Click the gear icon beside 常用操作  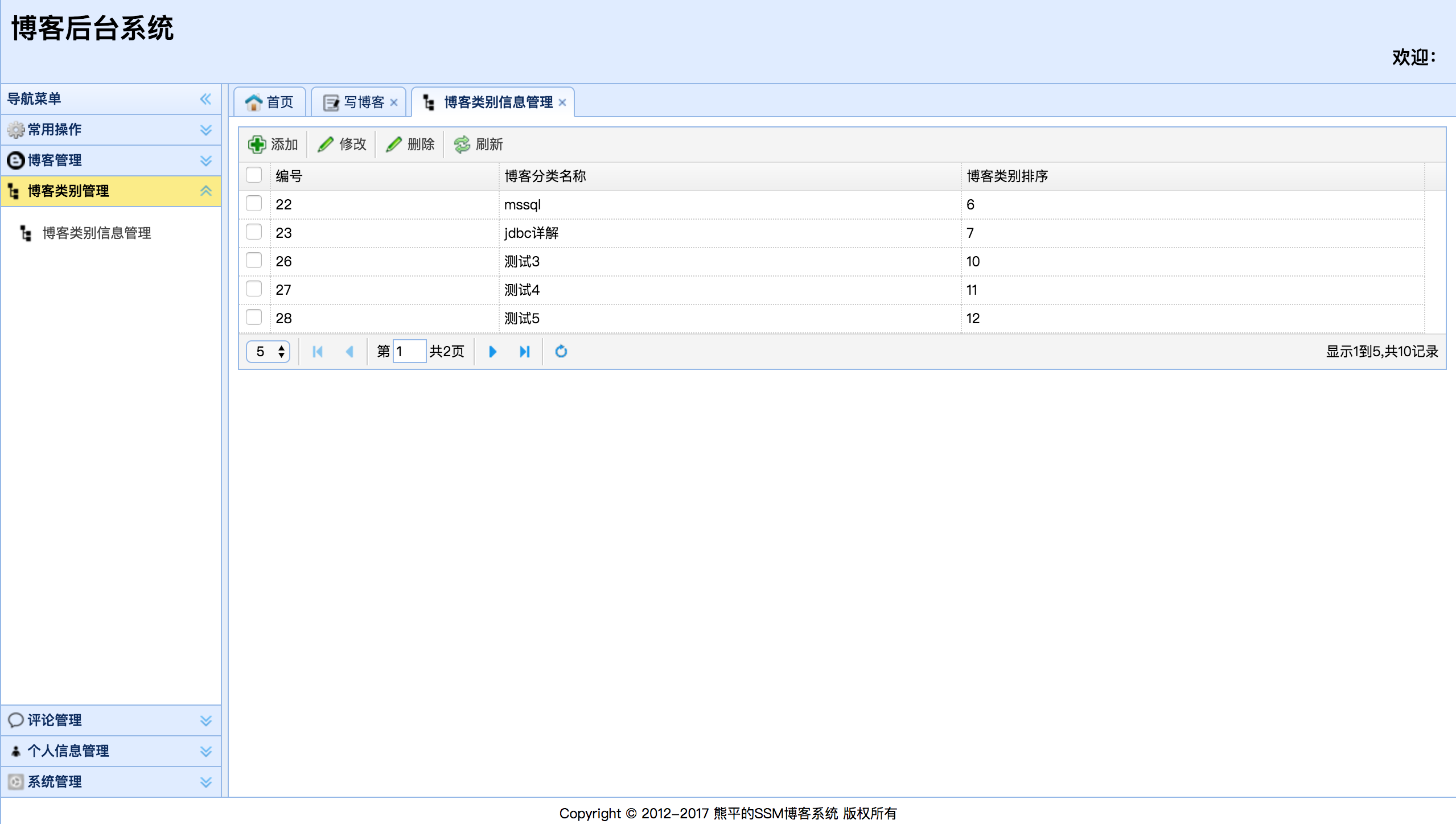point(16,130)
